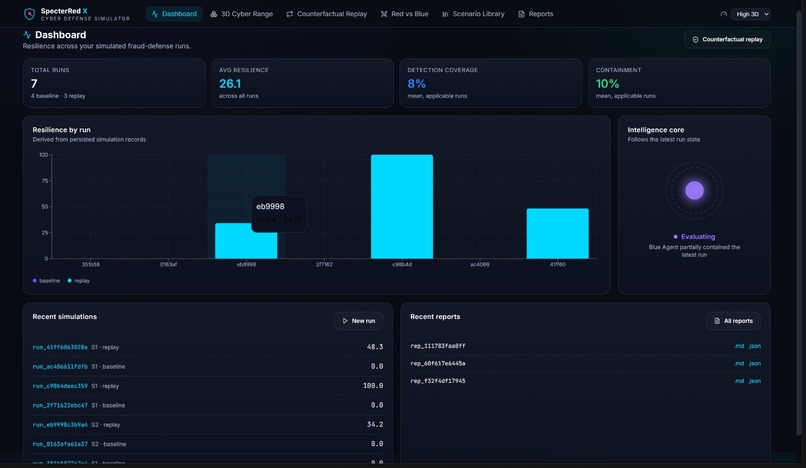Click the c98b4d bar in resilience chart
Viewport: 806px width, 468px height.
click(402, 207)
